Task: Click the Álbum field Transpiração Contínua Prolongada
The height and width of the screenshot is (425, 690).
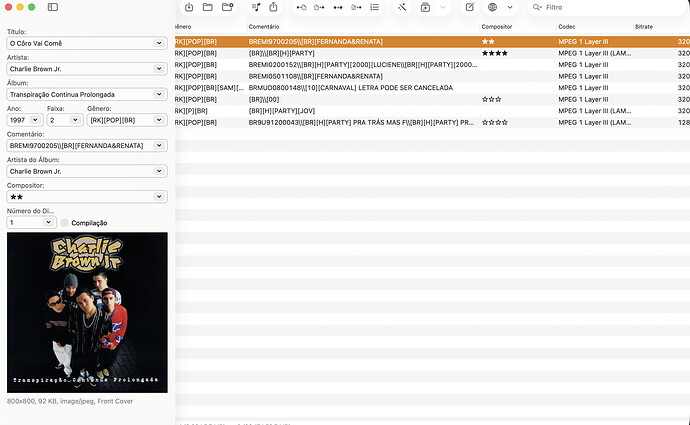Action: pyautogui.click(x=62, y=95)
